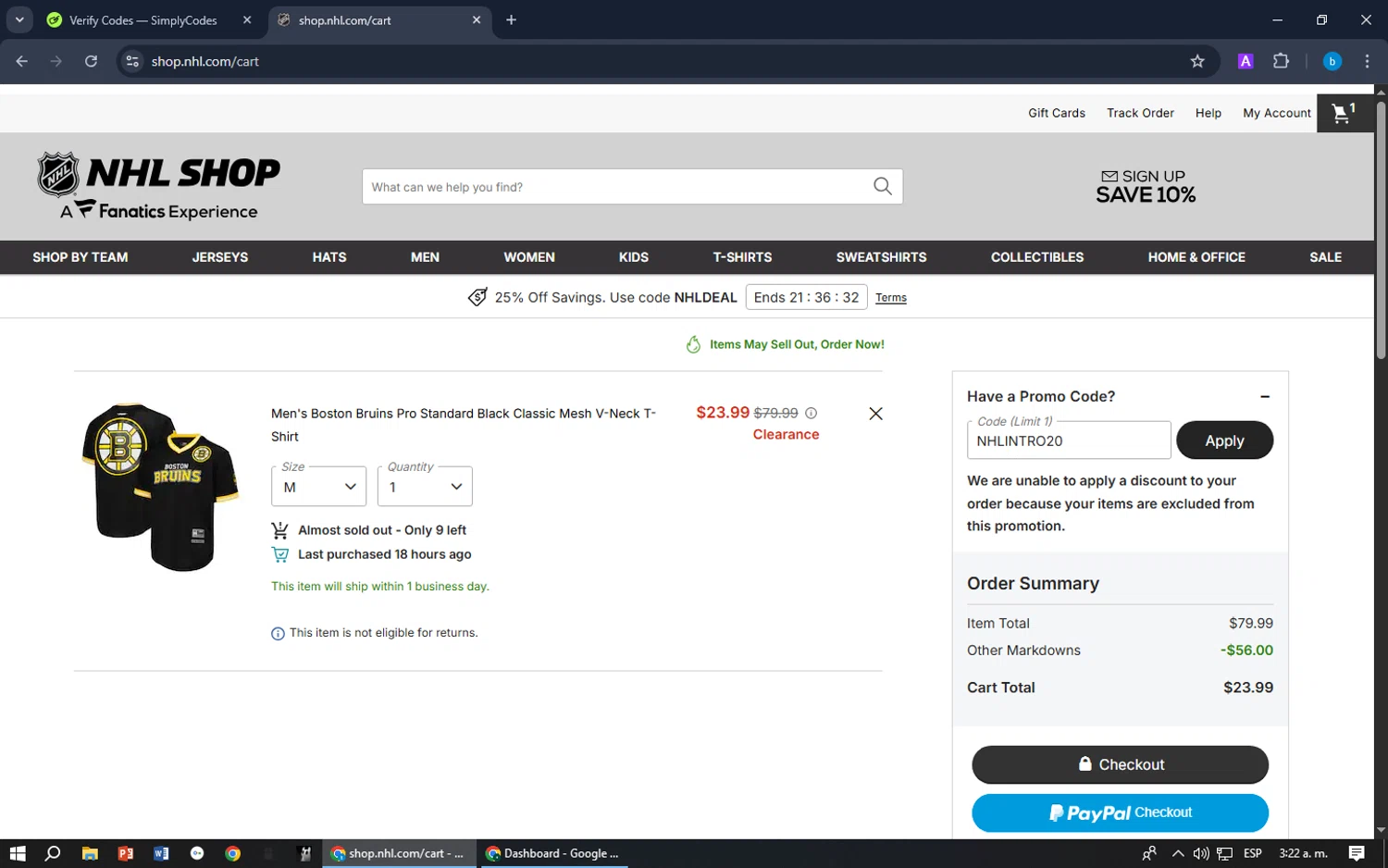Open Help link
Screen dimensions: 1388x868
(1208, 113)
